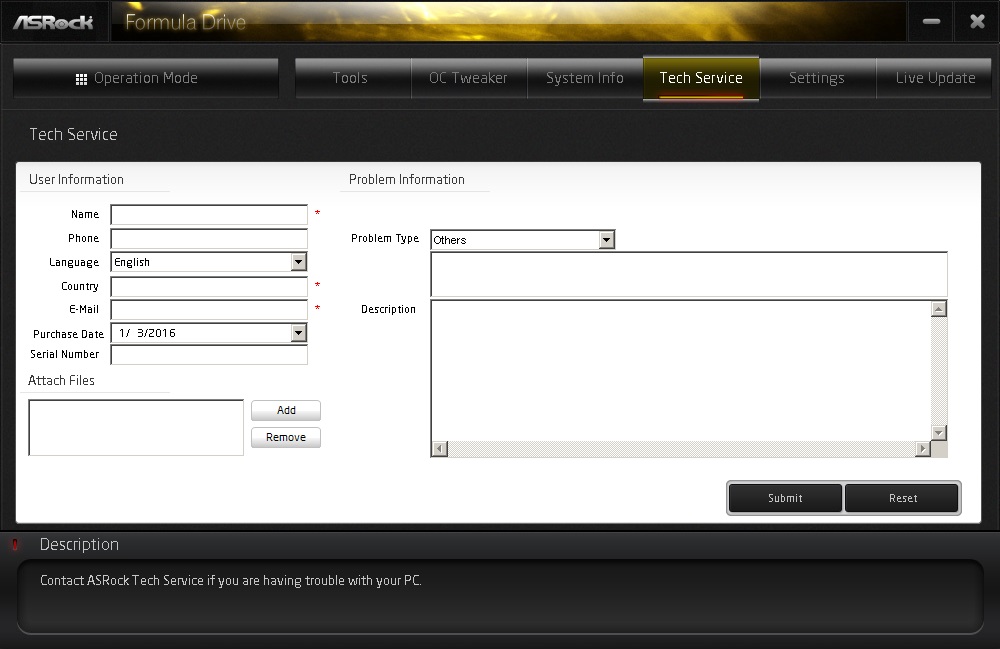Click the Serial Number field
Image resolution: width=1000 pixels, height=649 pixels.
click(x=209, y=354)
